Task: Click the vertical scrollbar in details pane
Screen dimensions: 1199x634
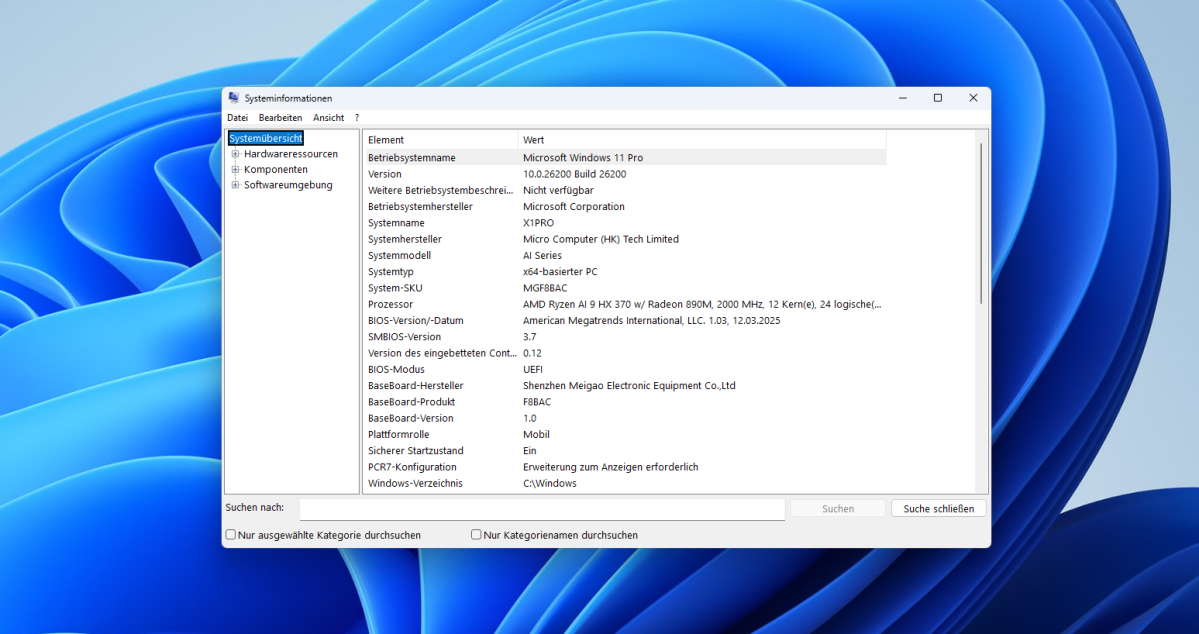Action: coord(981,222)
